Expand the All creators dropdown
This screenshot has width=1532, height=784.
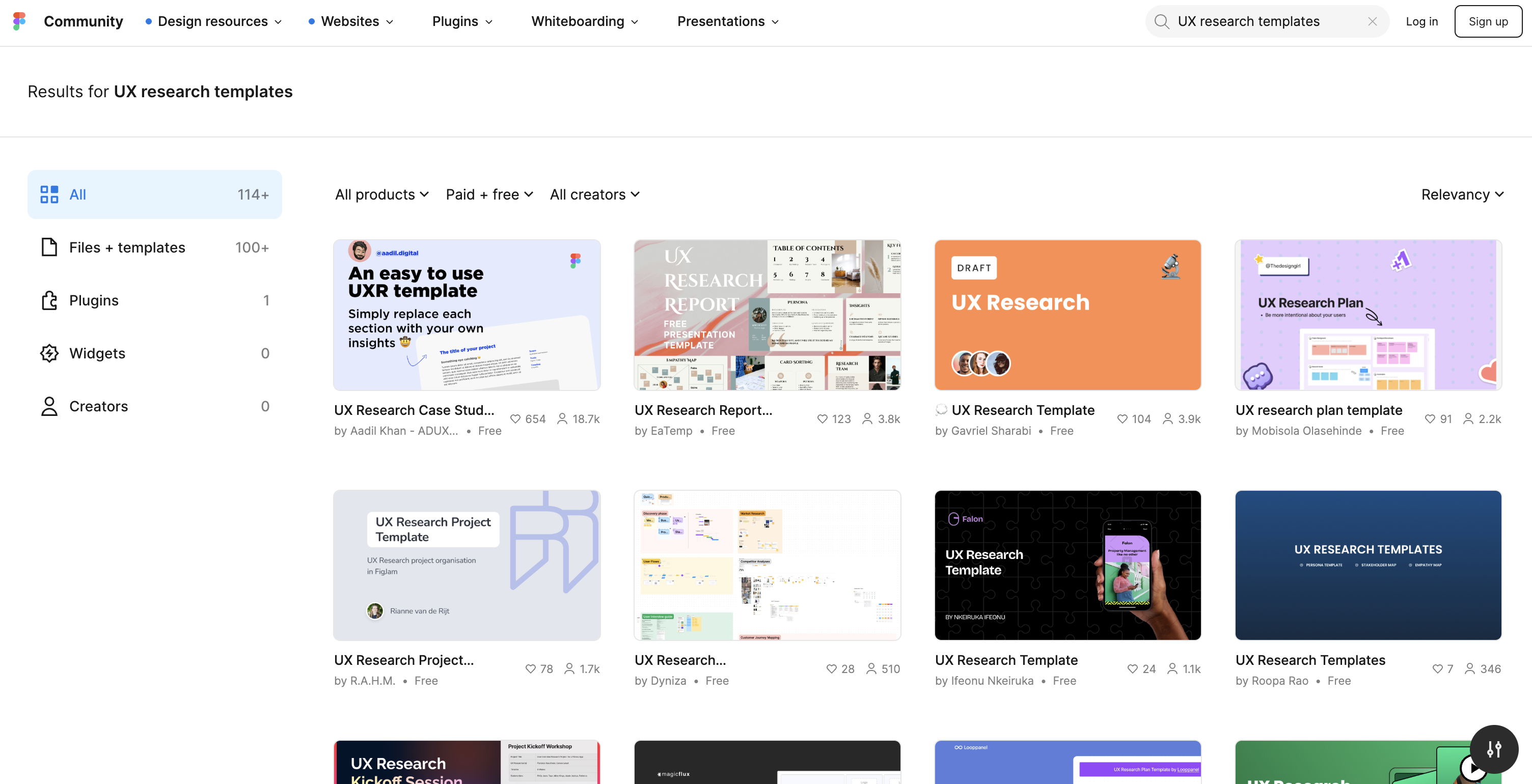[x=593, y=194]
